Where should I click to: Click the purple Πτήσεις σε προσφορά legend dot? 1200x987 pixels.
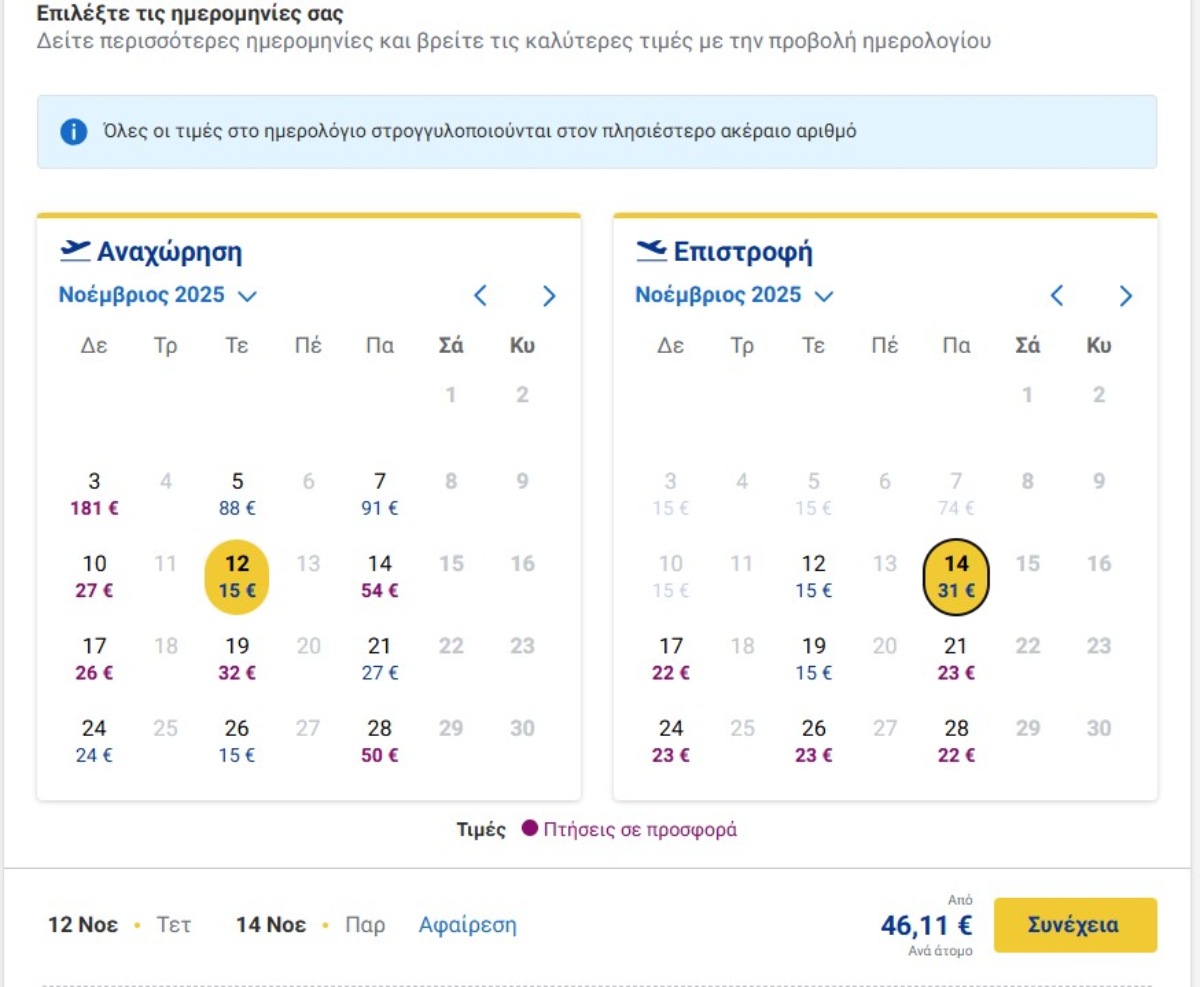[x=529, y=829]
